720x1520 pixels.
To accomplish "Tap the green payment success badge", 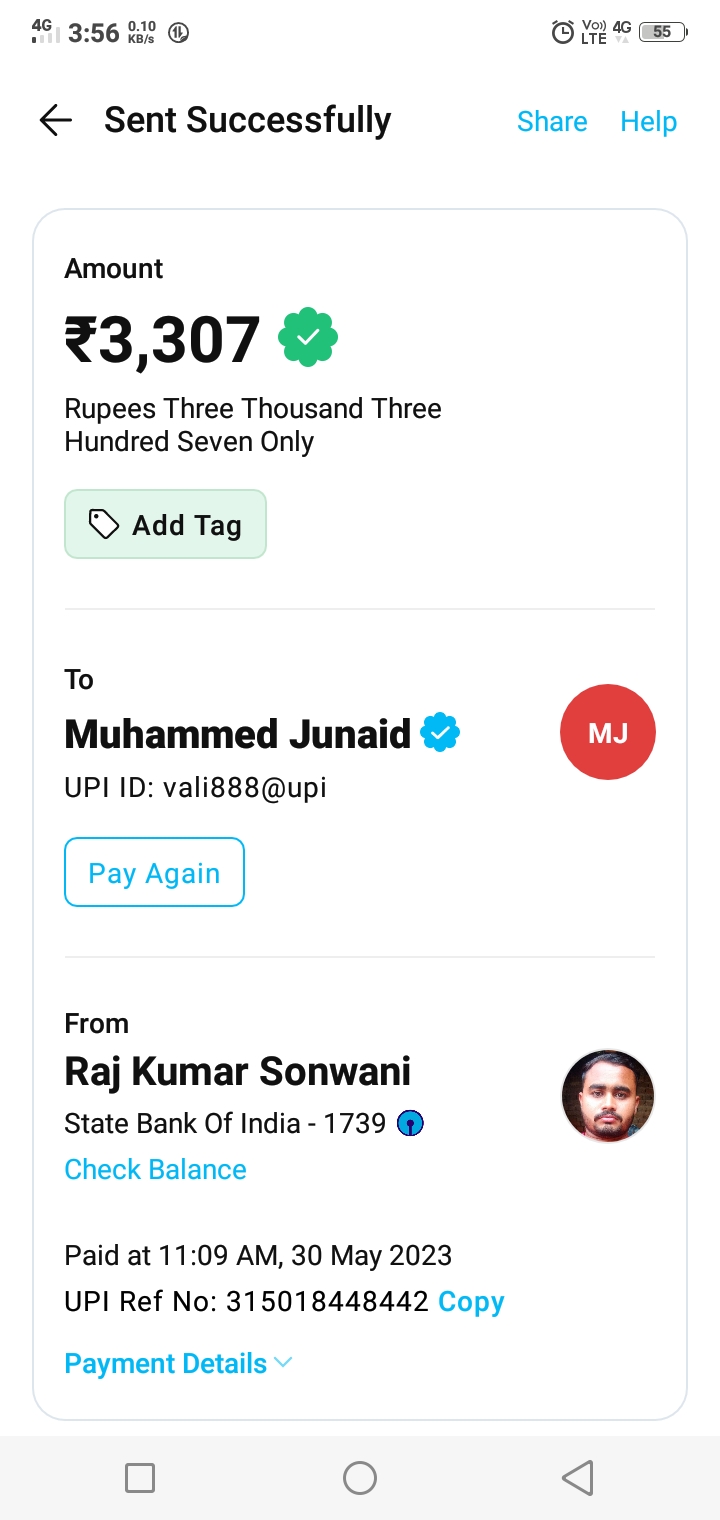I will click(x=308, y=339).
